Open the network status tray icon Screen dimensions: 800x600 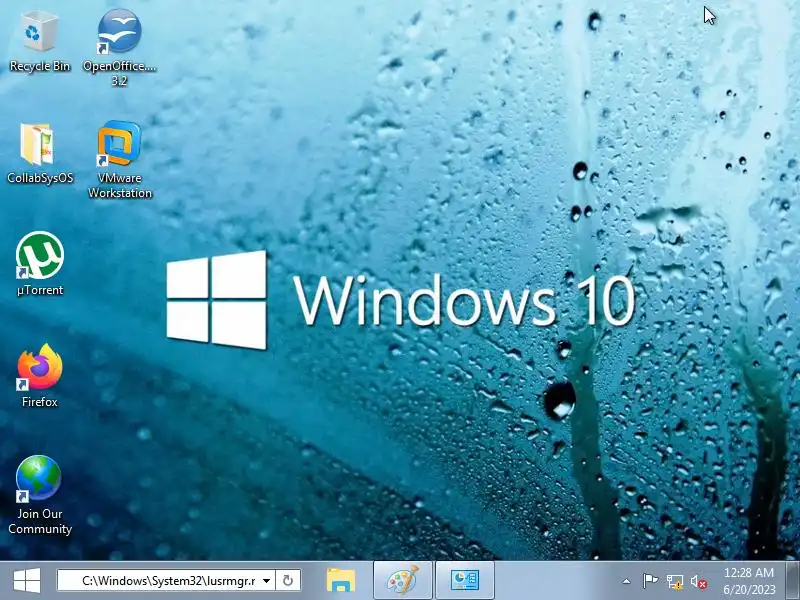(x=674, y=581)
